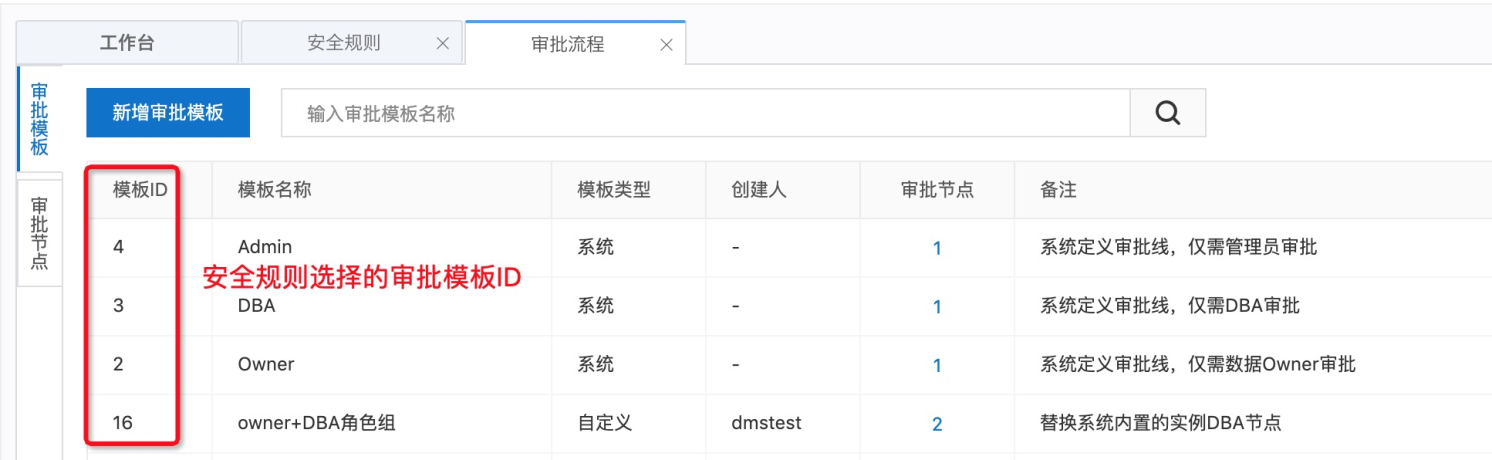Image resolution: width=1492 pixels, height=460 pixels.
Task: Close the 审批流程 tab
Action: [666, 45]
